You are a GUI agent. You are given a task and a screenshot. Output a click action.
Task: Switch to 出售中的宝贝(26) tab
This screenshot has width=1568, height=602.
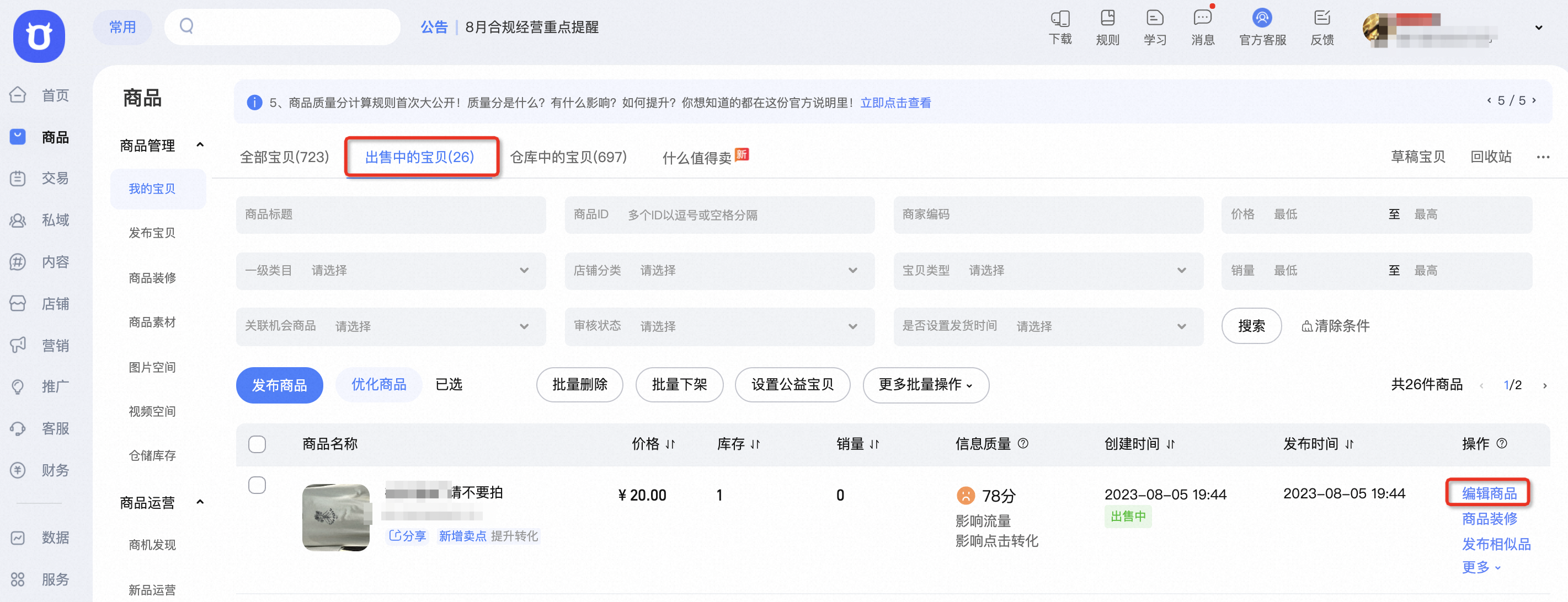click(419, 158)
